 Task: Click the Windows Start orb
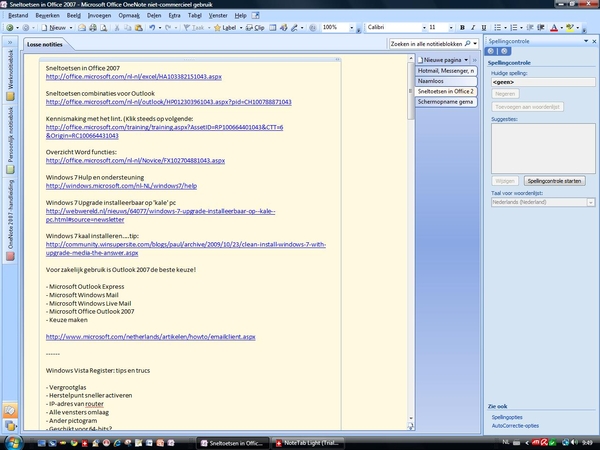pyautogui.click(x=13, y=443)
